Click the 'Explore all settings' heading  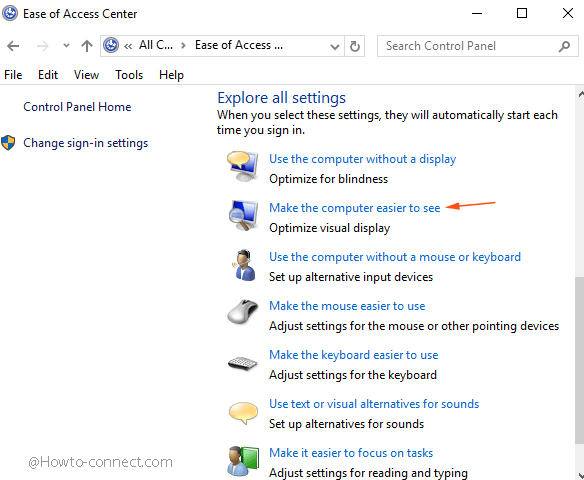tap(282, 98)
